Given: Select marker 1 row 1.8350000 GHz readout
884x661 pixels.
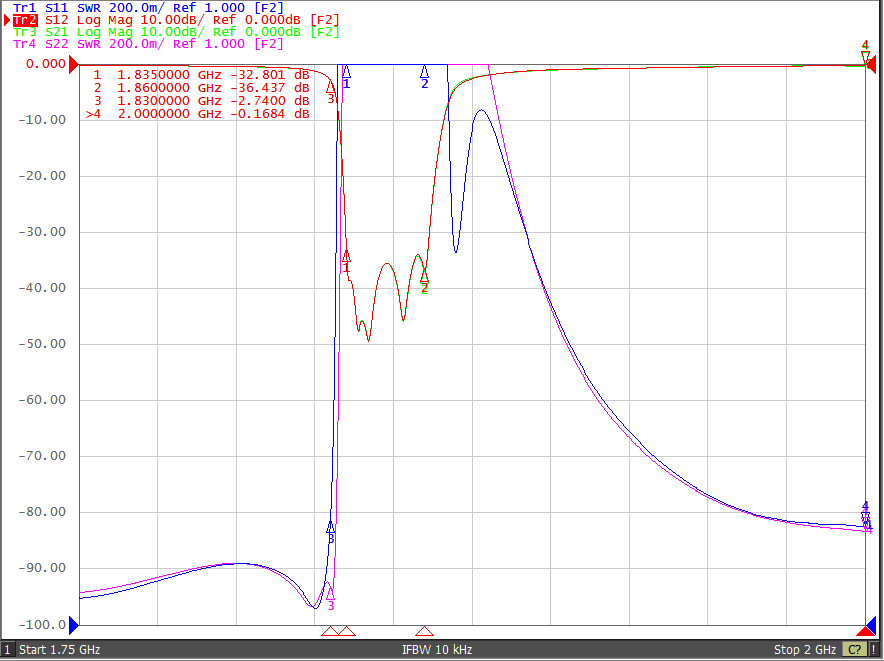Looking at the screenshot, I should click(x=201, y=75).
